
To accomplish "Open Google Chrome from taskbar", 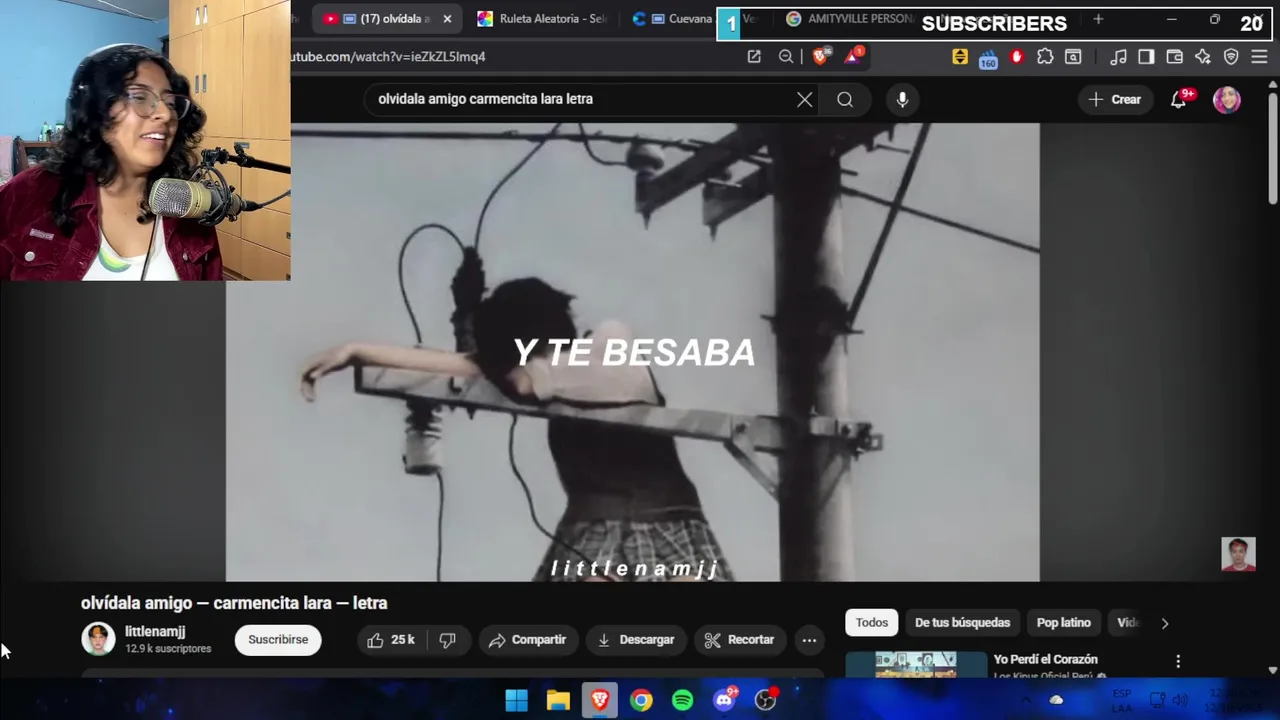I will (641, 700).
